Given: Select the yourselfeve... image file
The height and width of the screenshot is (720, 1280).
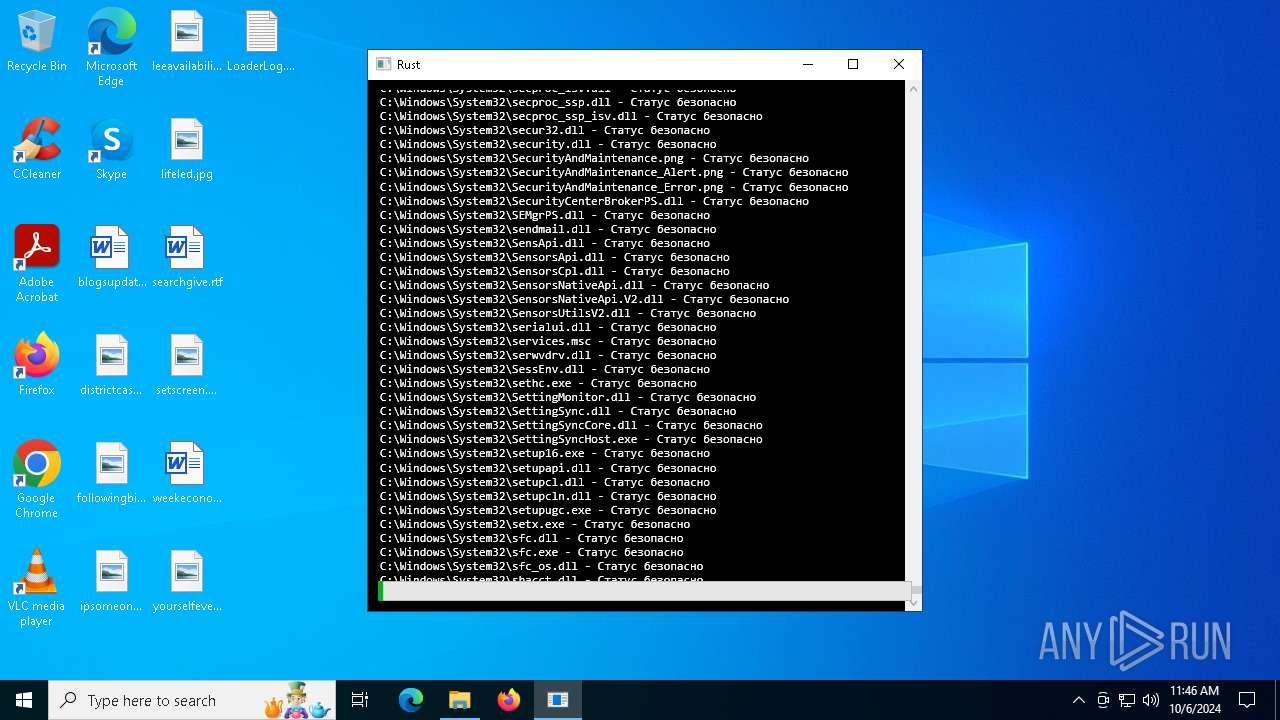Looking at the screenshot, I should click(186, 581).
